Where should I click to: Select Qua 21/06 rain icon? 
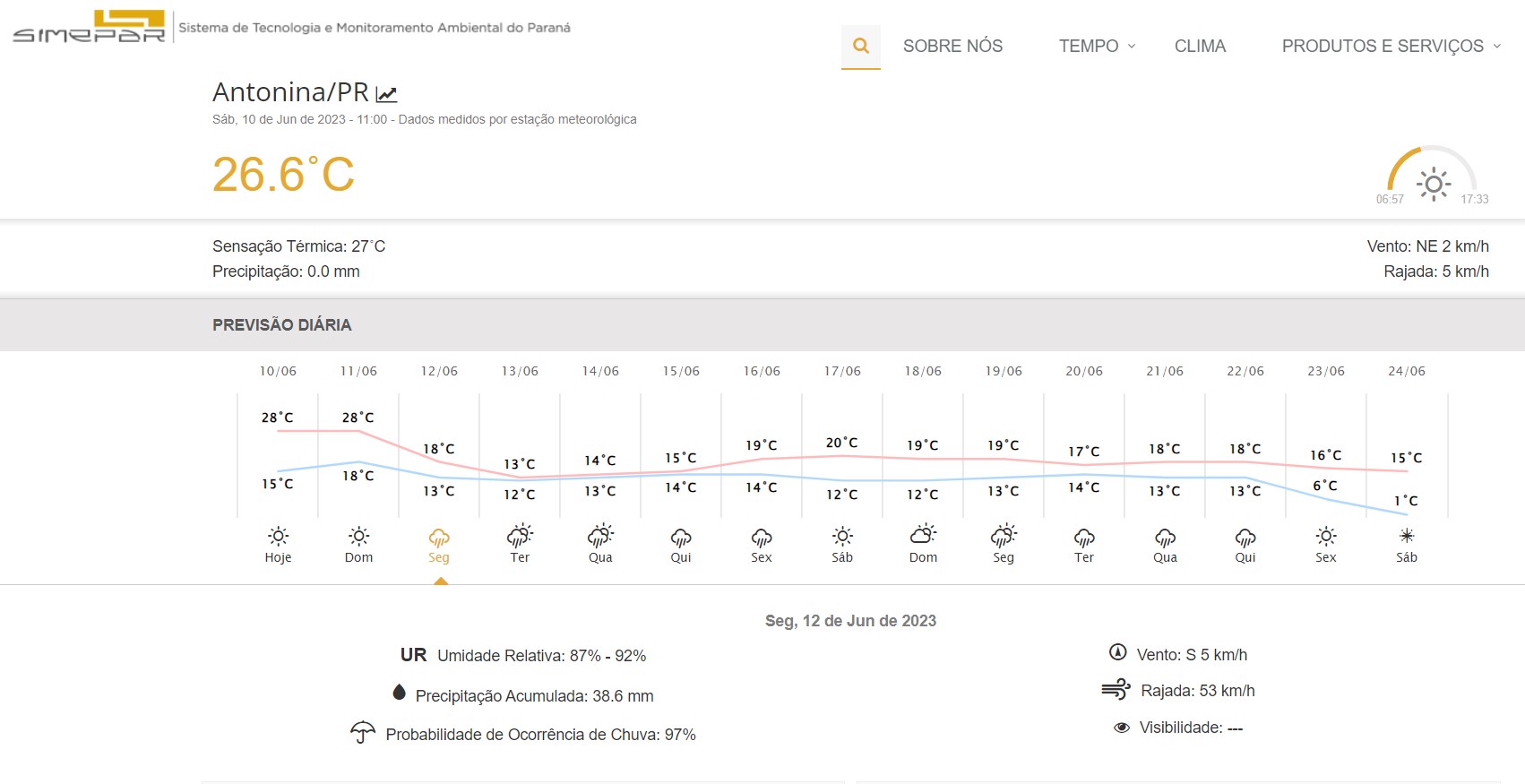tap(1165, 536)
